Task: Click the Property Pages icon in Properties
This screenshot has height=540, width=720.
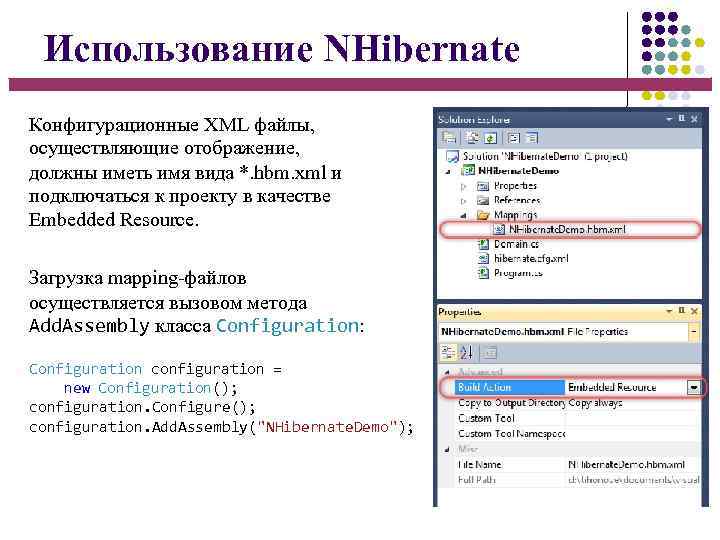Action: (x=490, y=353)
